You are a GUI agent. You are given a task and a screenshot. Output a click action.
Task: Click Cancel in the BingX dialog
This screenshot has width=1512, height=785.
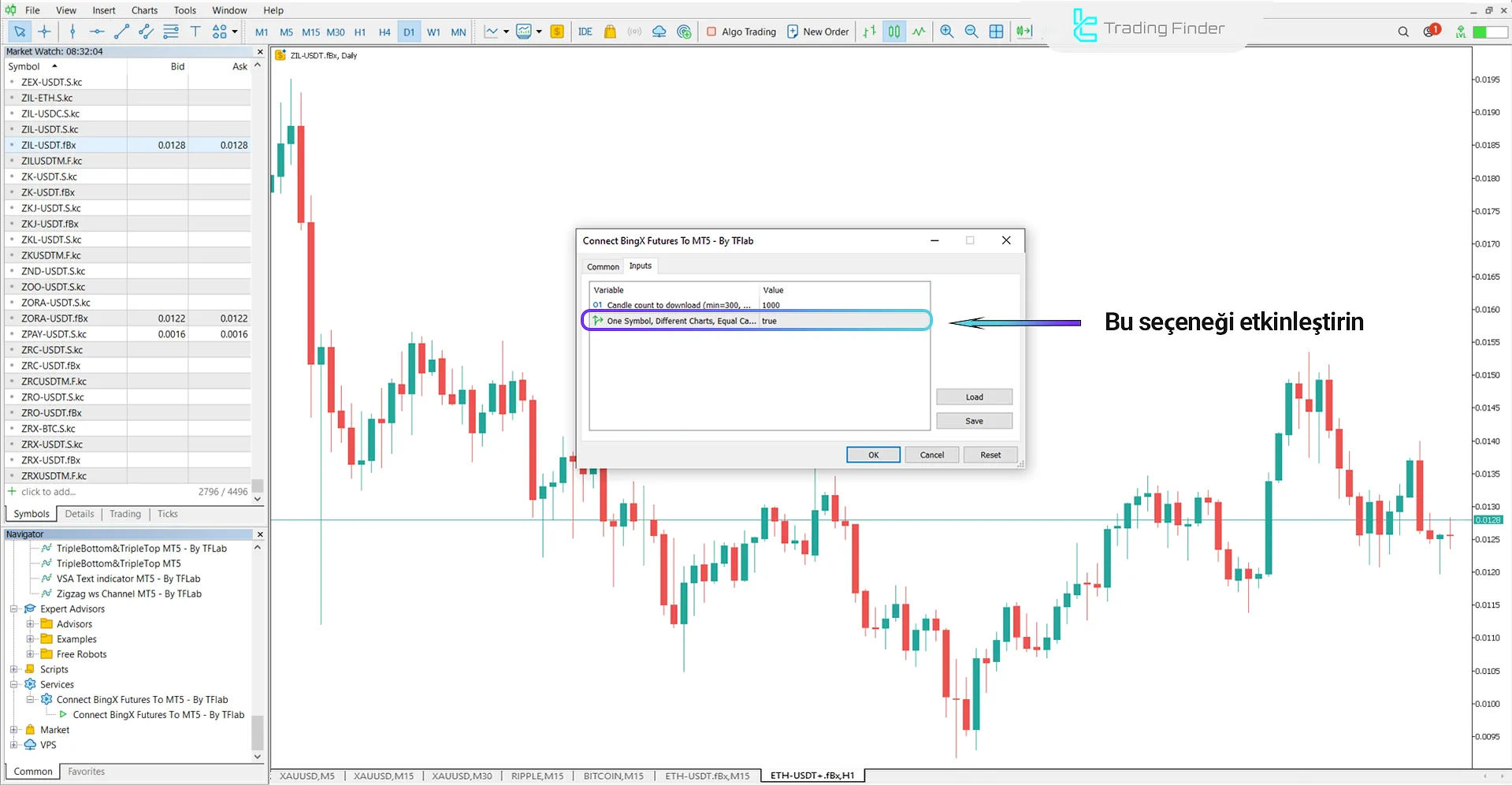[931, 455]
